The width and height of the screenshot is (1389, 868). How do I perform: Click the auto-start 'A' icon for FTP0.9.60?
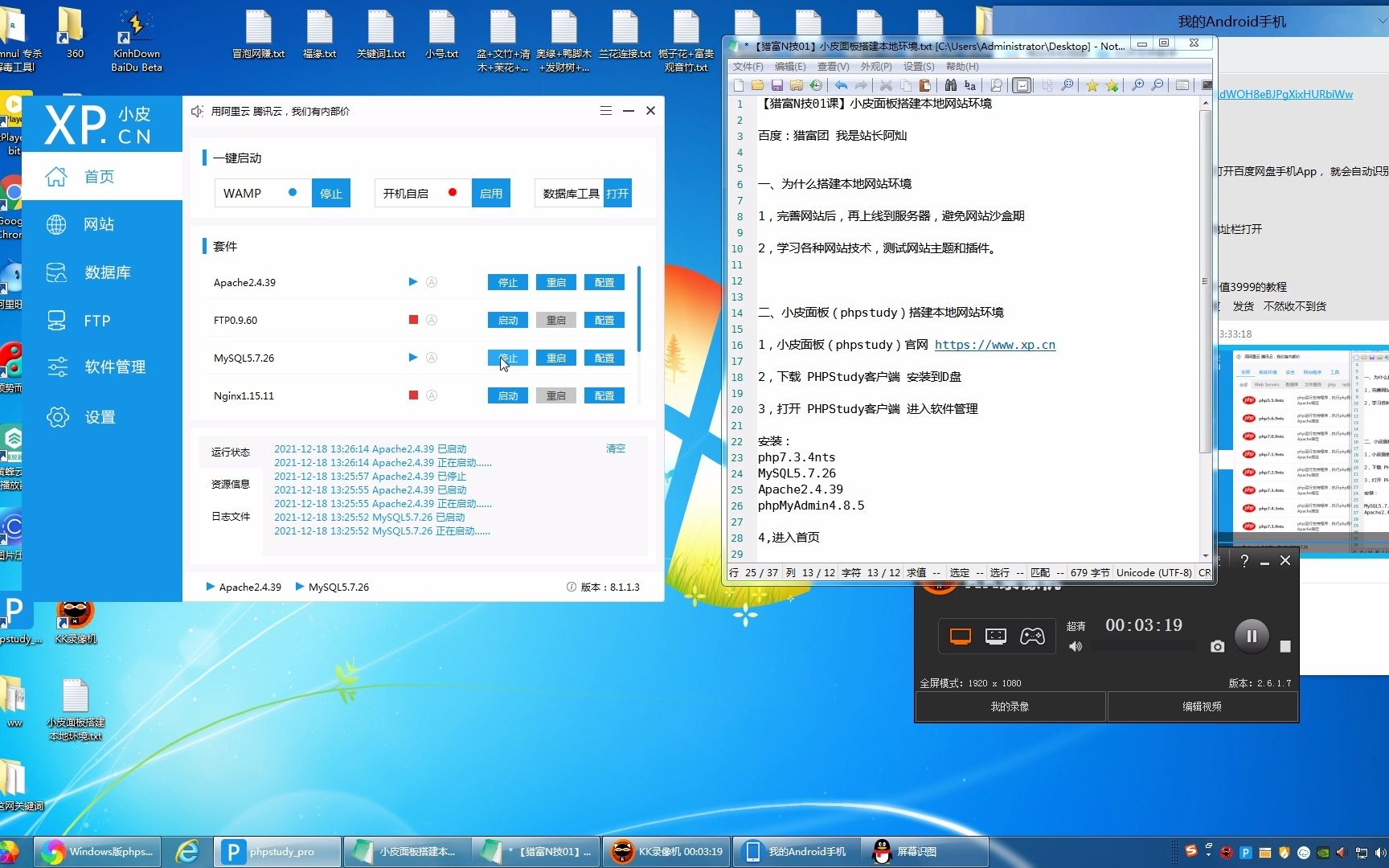coord(432,320)
